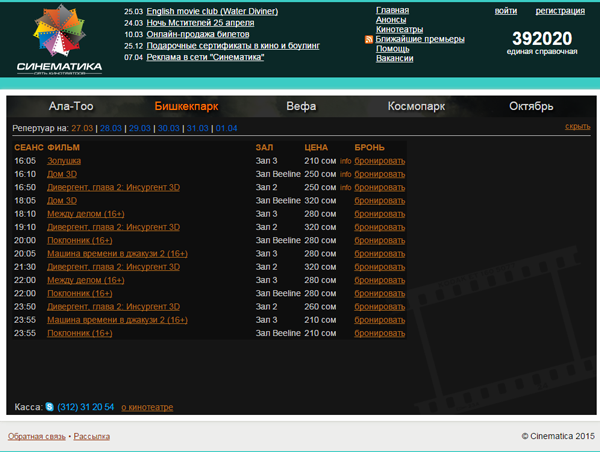
Task: Open English movie club news link
Action: (212, 10)
